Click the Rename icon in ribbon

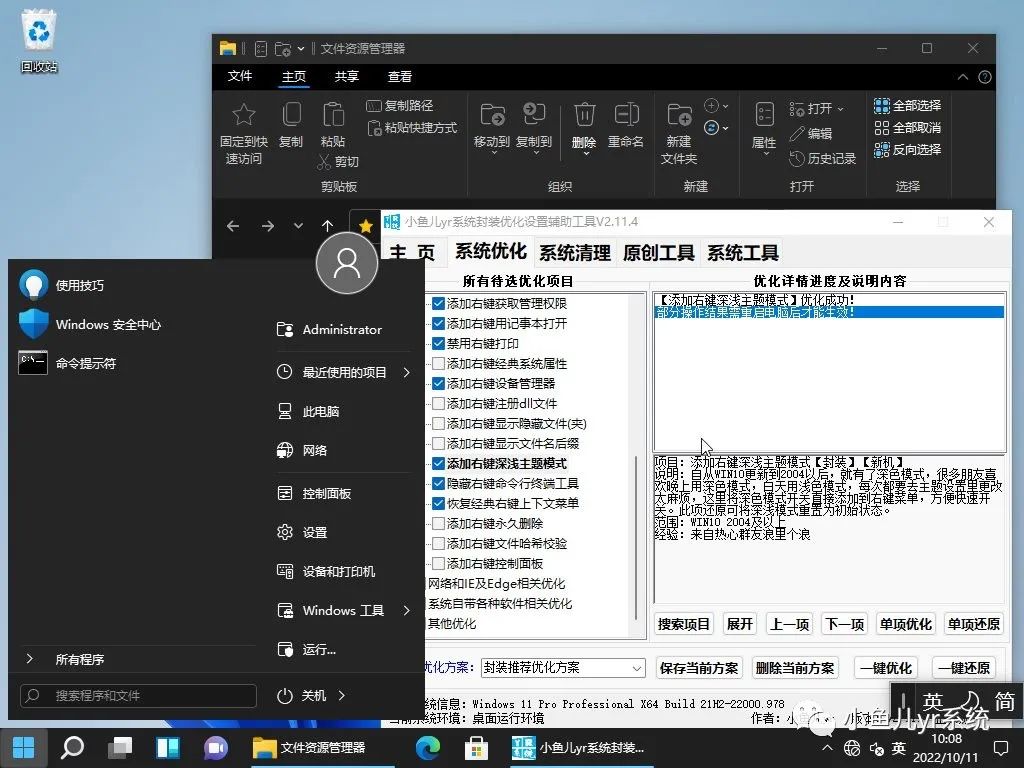(626, 114)
